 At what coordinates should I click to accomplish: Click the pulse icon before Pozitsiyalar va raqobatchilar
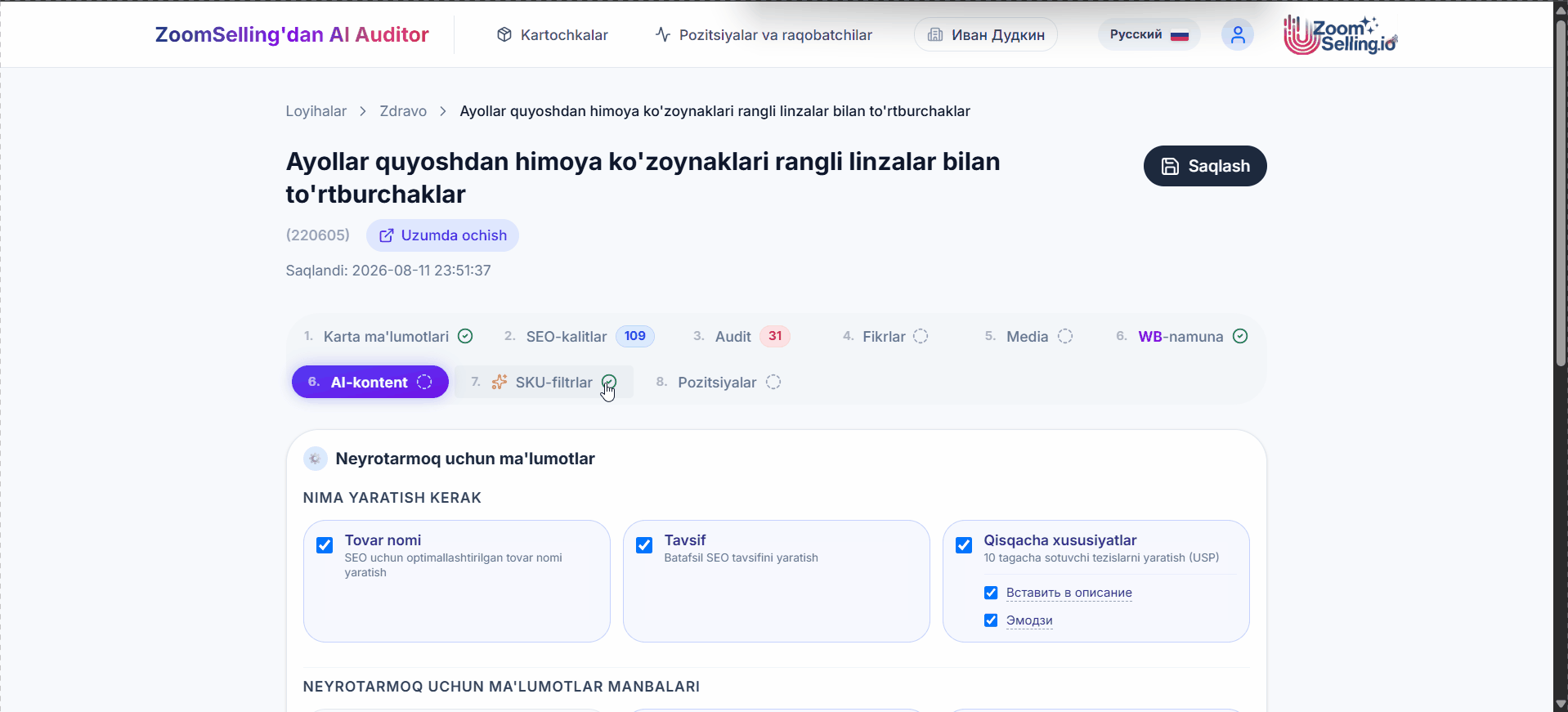[663, 34]
